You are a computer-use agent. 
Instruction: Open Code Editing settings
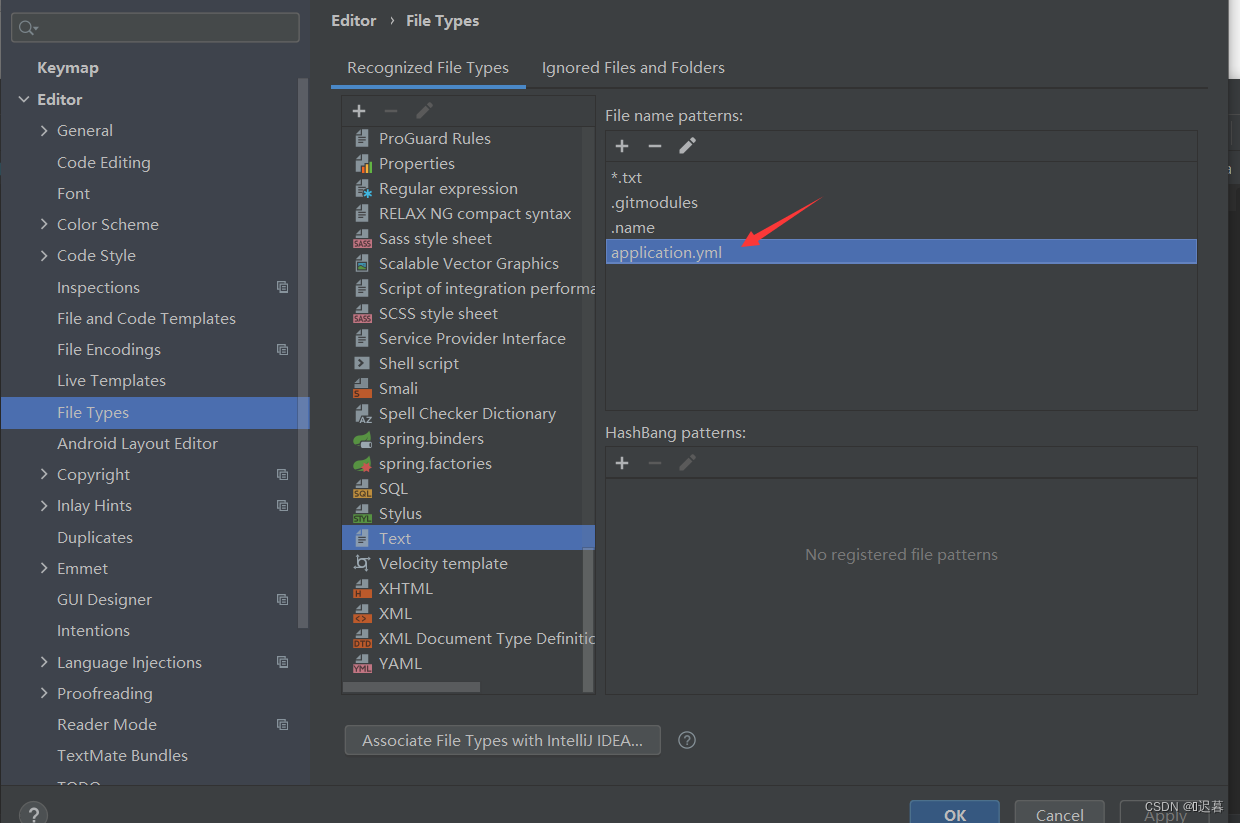pyautogui.click(x=104, y=162)
